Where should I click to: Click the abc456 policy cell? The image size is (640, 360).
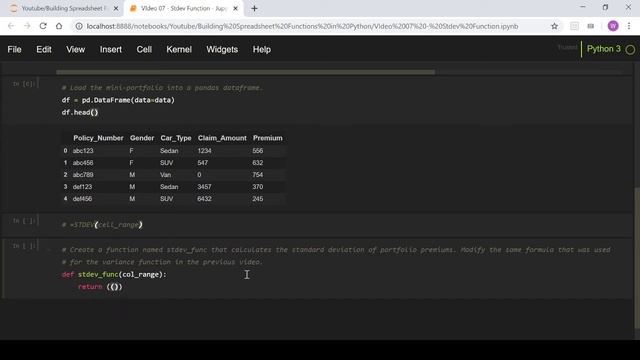click(83, 162)
